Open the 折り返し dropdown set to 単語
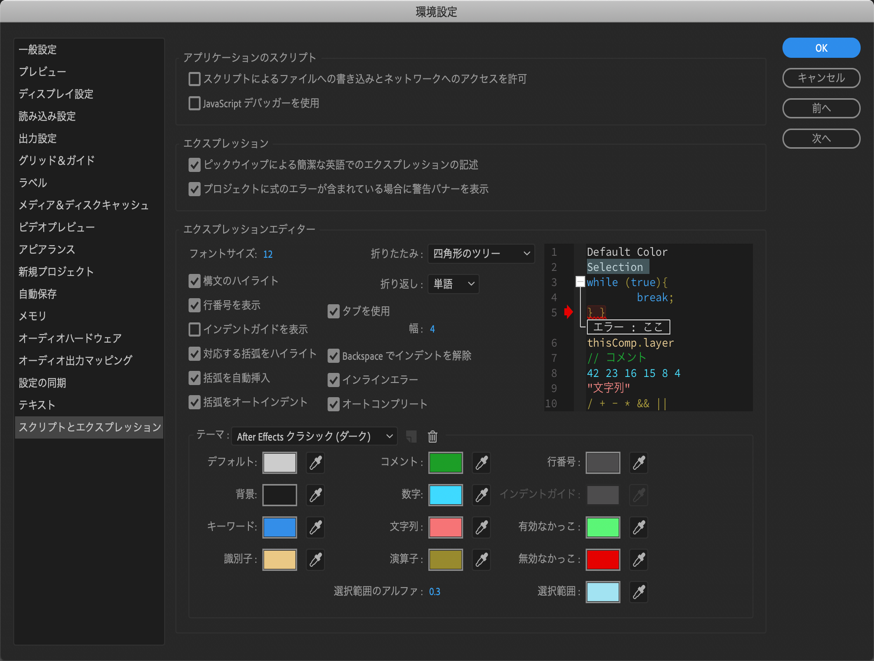 (453, 284)
